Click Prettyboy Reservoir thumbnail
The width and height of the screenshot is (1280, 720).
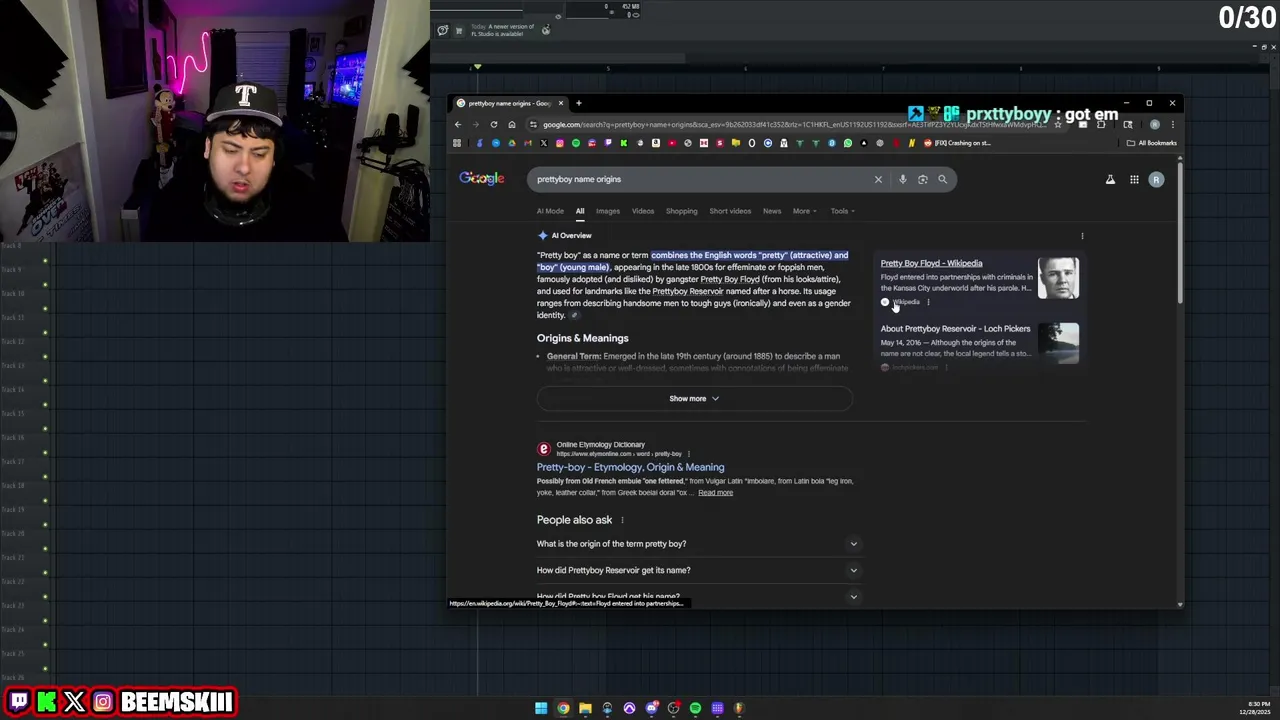(x=1058, y=343)
